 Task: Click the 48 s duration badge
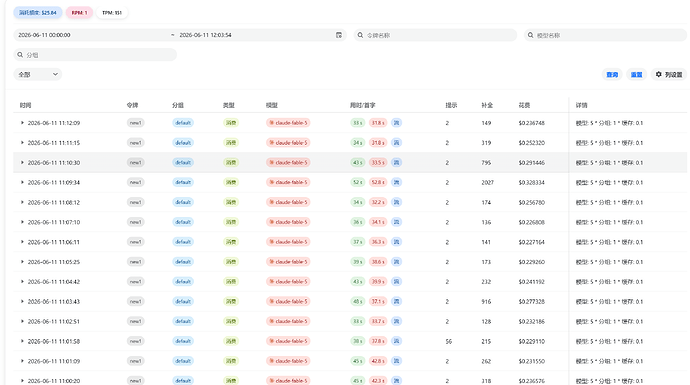pos(358,301)
